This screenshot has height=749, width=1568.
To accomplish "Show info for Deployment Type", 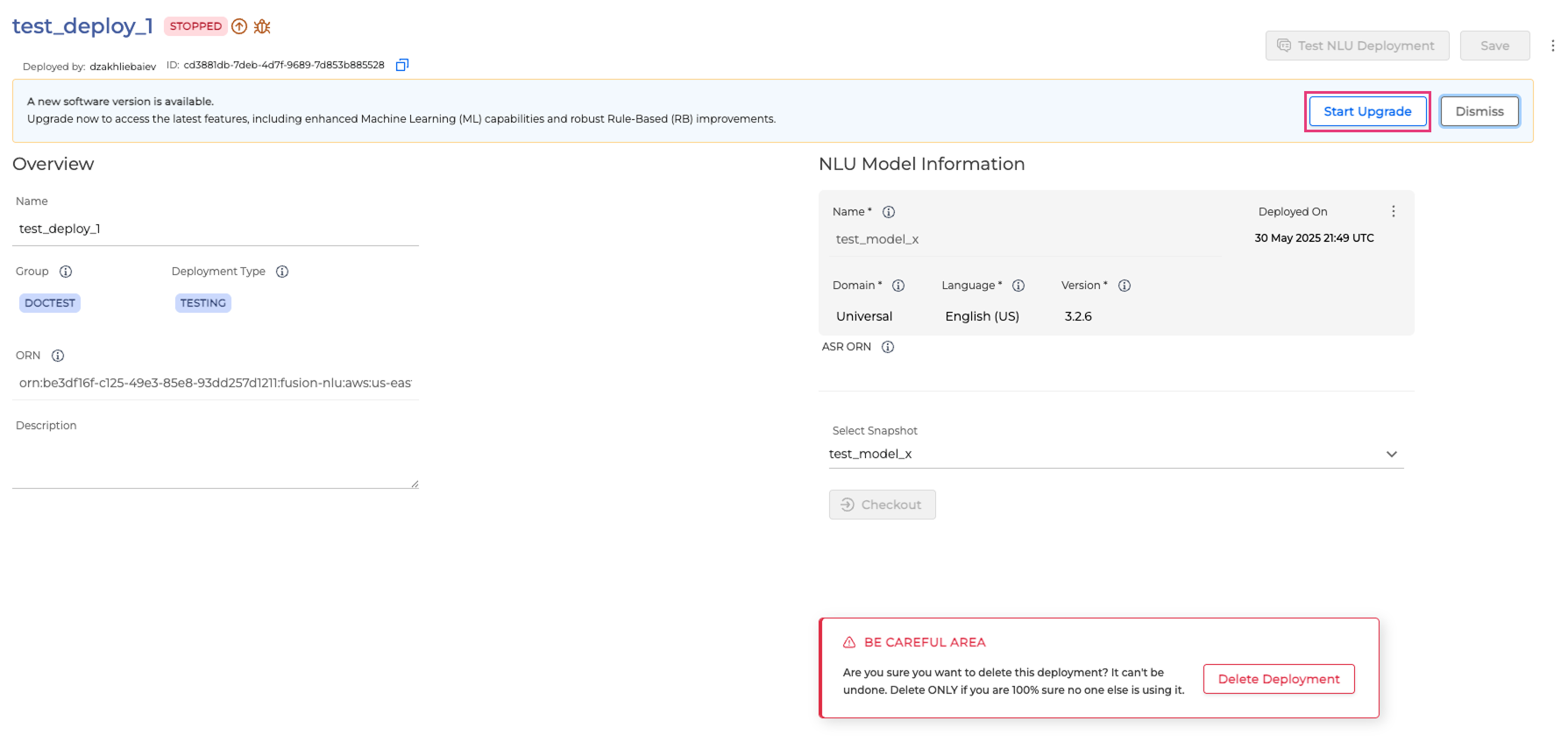I will pyautogui.click(x=282, y=272).
